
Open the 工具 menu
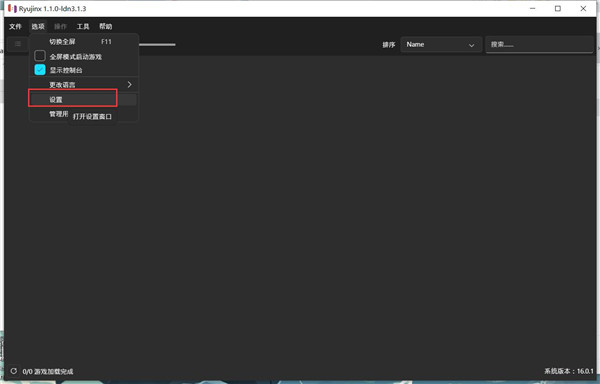point(83,26)
